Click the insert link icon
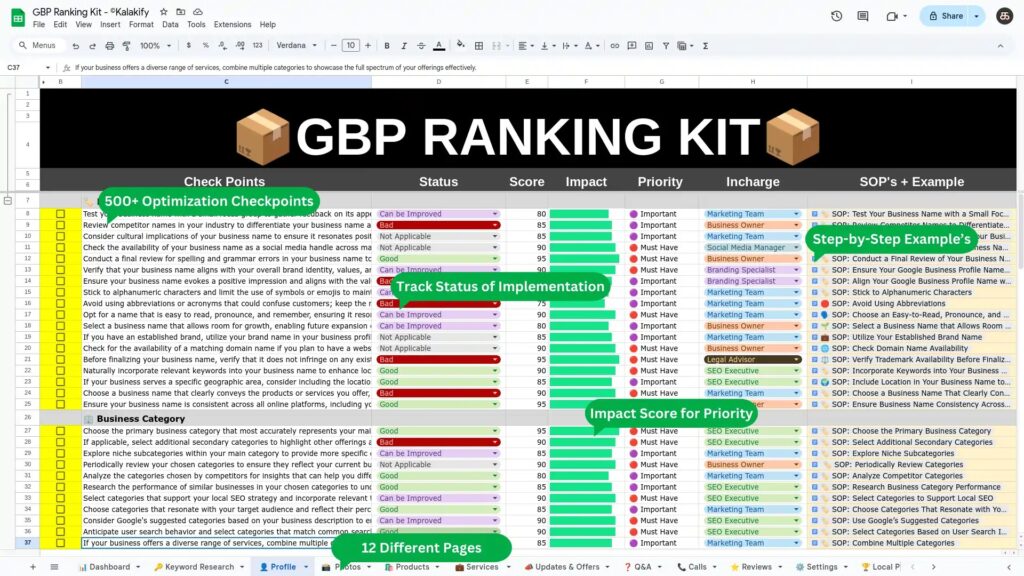This screenshot has height=576, width=1024. click(614, 46)
